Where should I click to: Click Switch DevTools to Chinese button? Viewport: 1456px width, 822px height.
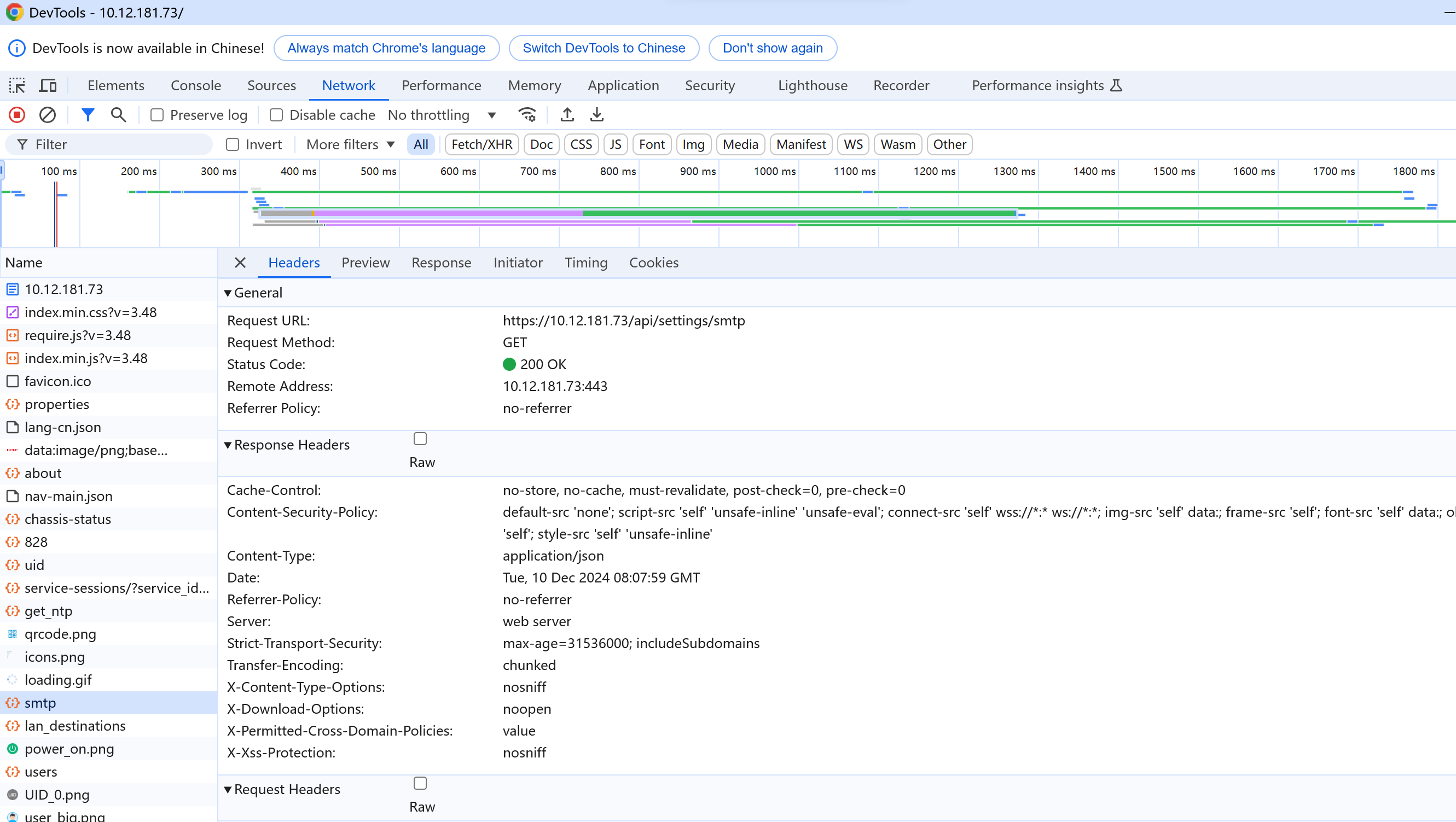point(604,48)
